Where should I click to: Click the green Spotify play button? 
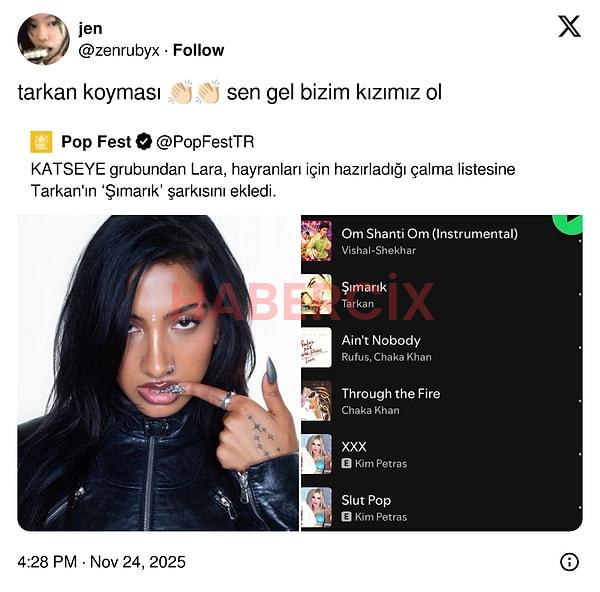[x=568, y=222]
